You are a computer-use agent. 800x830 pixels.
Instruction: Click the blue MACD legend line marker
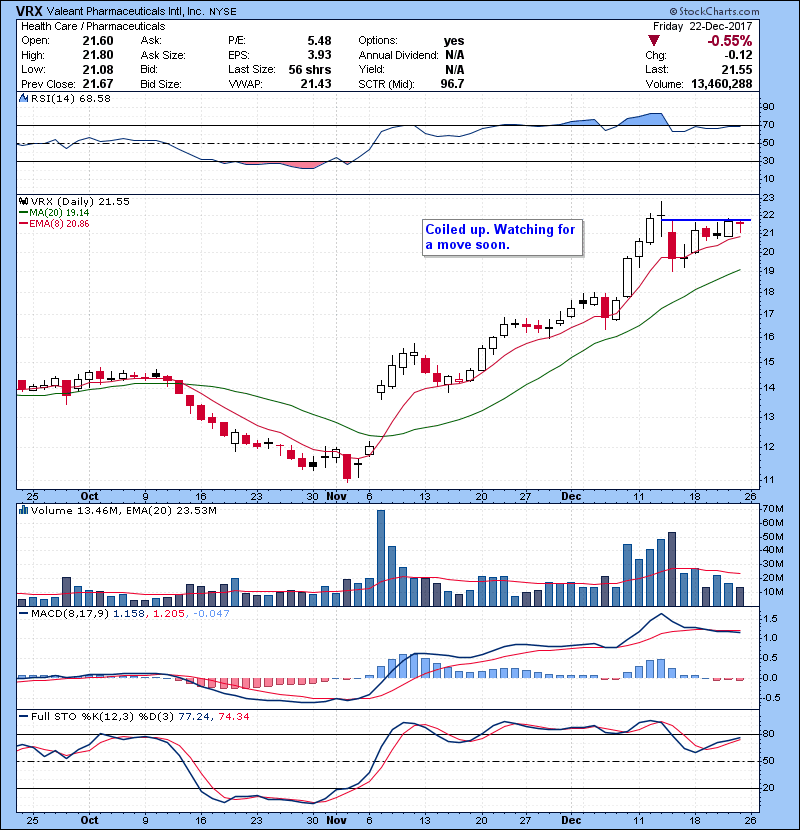coord(23,614)
